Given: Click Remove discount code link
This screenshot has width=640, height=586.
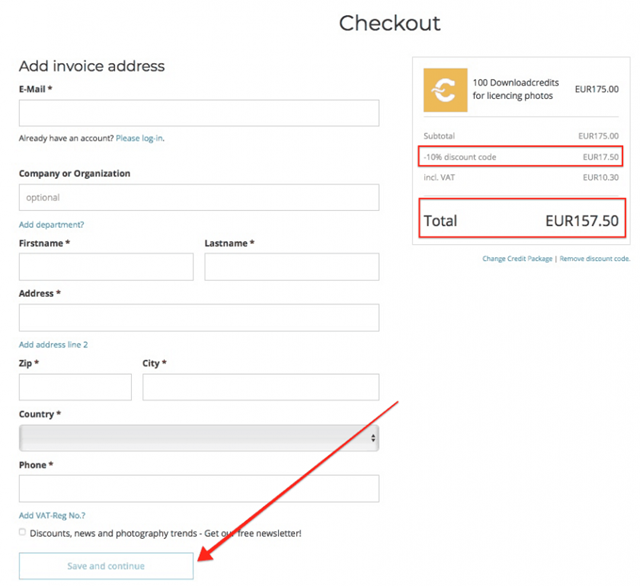Looking at the screenshot, I should (x=594, y=259).
